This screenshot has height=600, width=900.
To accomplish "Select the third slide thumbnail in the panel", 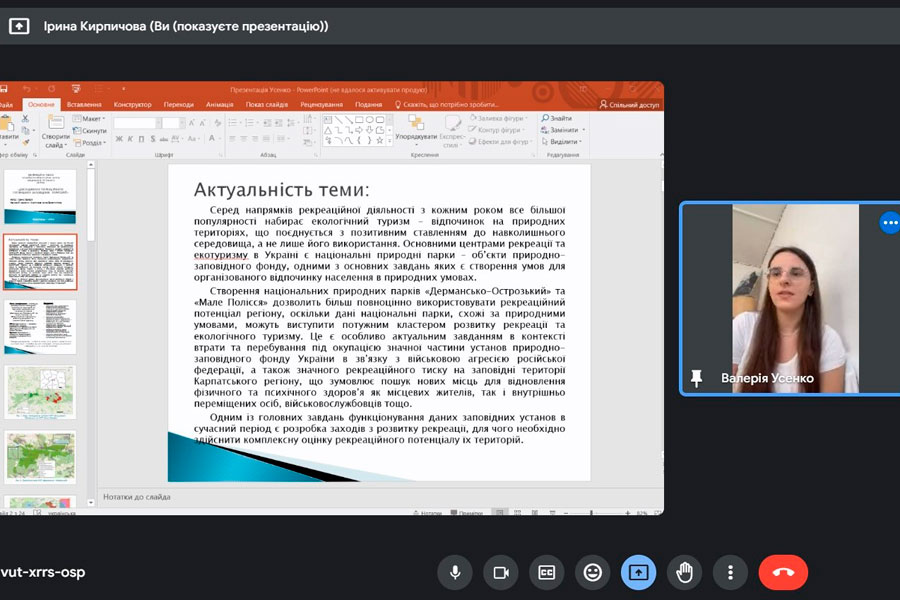I will click(x=40, y=326).
